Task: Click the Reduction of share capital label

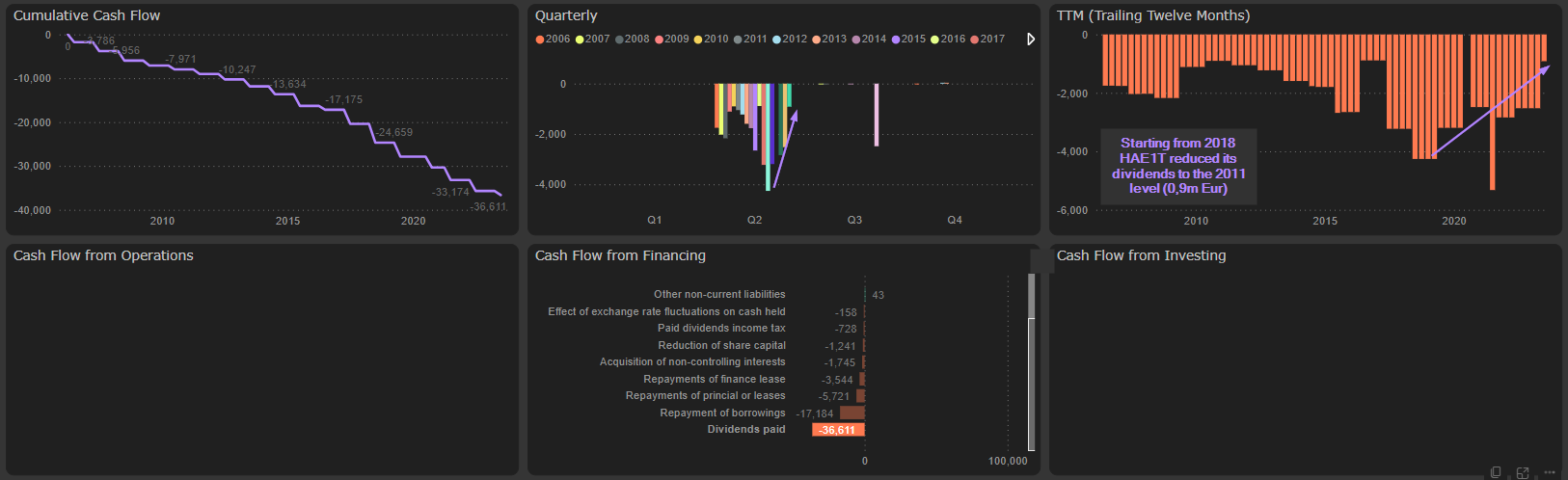Action: click(721, 345)
